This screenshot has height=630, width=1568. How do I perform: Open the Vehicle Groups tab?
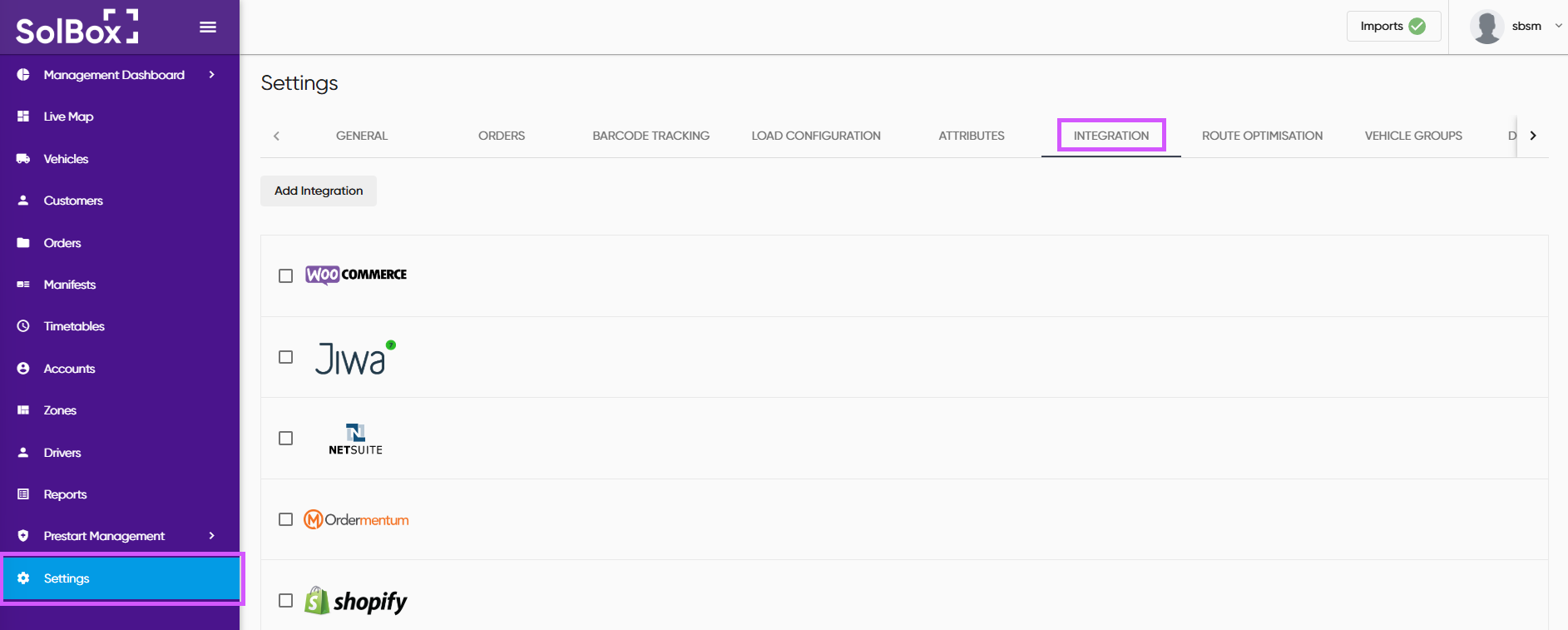(1413, 136)
